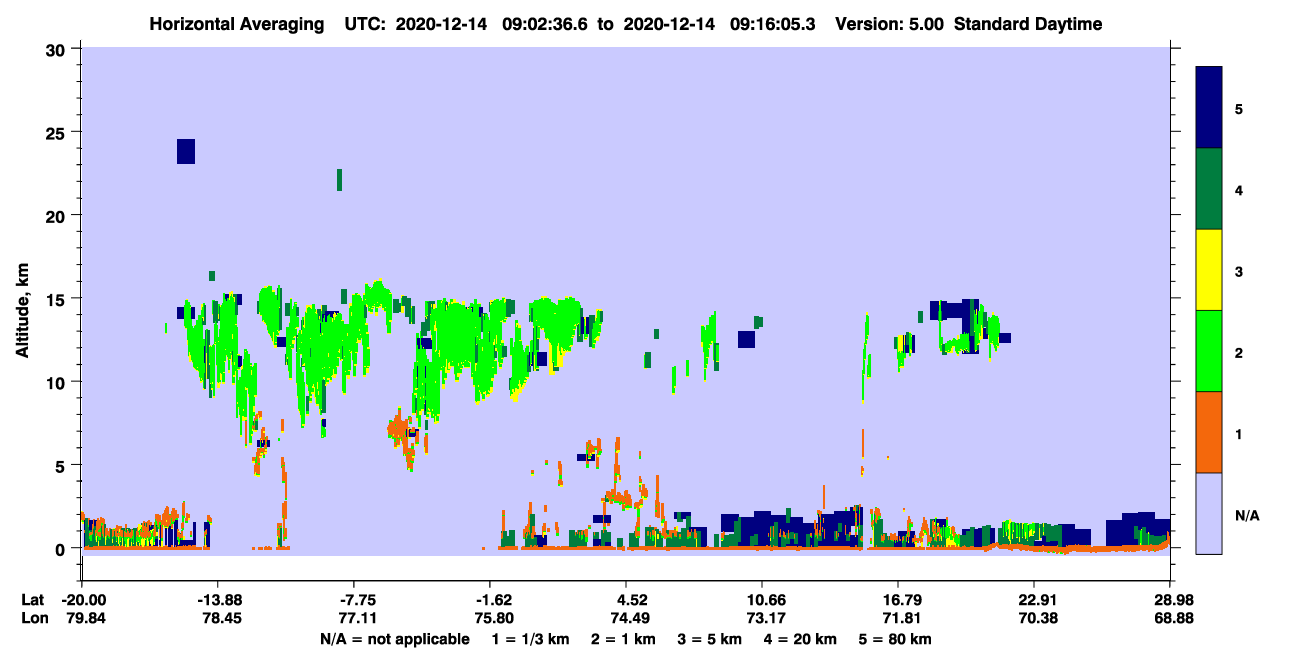Click the yellow level 3 legend swatch

pos(1209,270)
